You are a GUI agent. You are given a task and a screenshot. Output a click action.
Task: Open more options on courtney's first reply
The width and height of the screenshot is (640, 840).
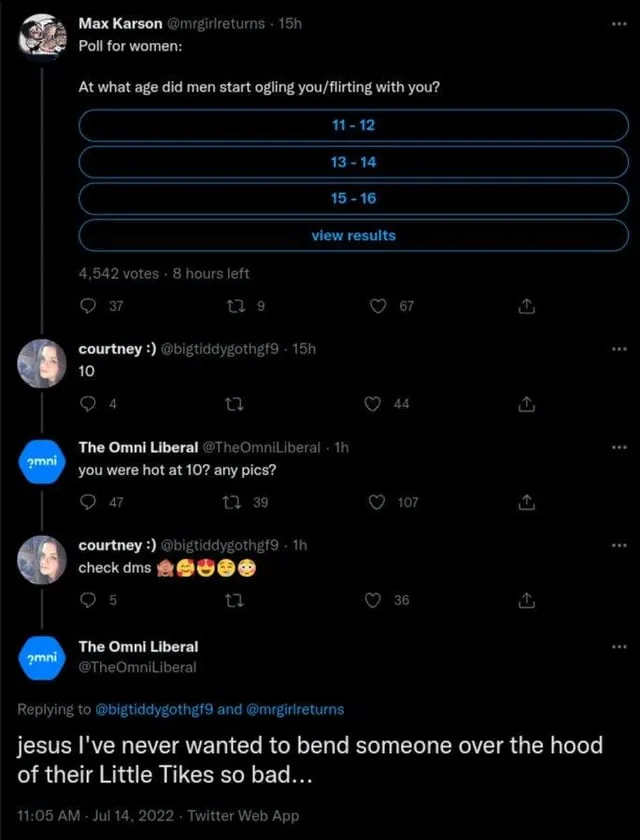[620, 348]
